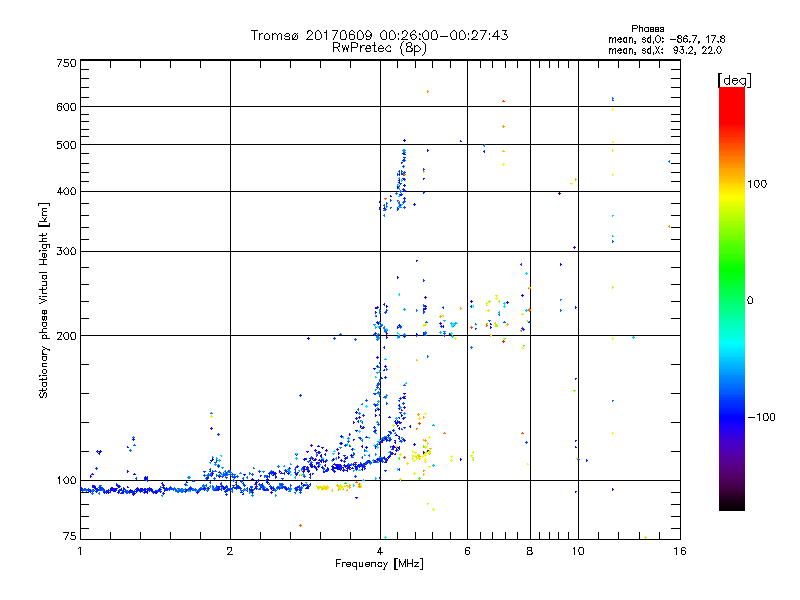
Task: Click the colorbar tick label '100'
Action: (x=757, y=184)
